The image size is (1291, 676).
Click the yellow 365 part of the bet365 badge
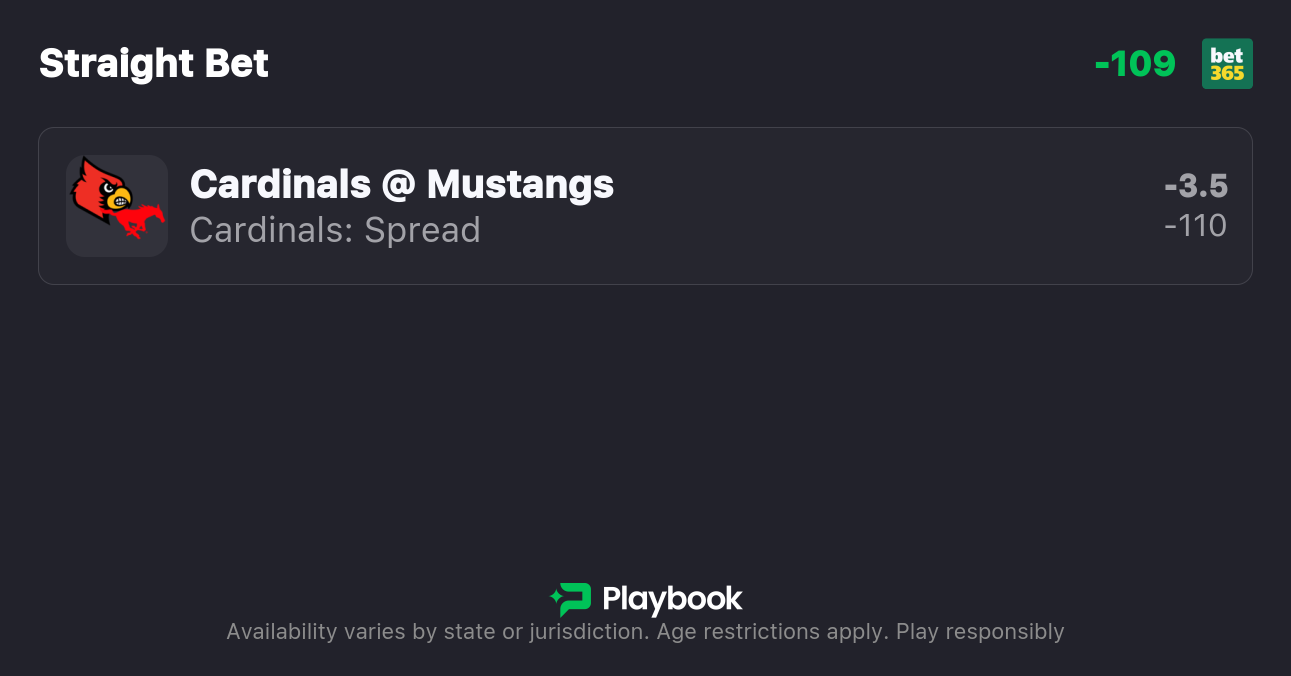(1228, 72)
